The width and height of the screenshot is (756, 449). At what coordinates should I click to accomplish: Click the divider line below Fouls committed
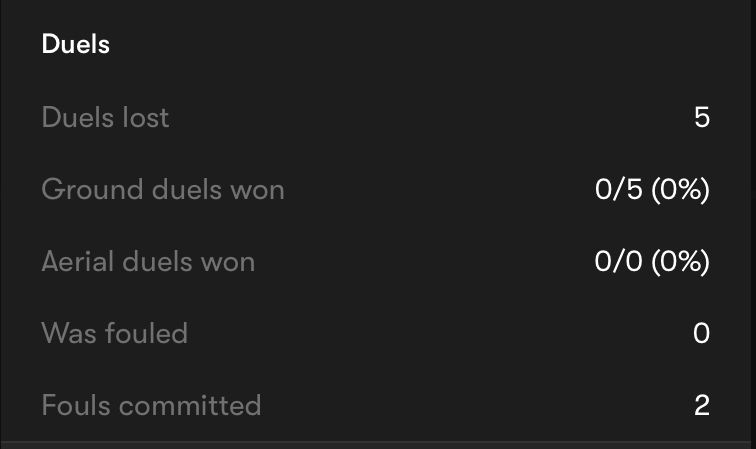[378, 441]
